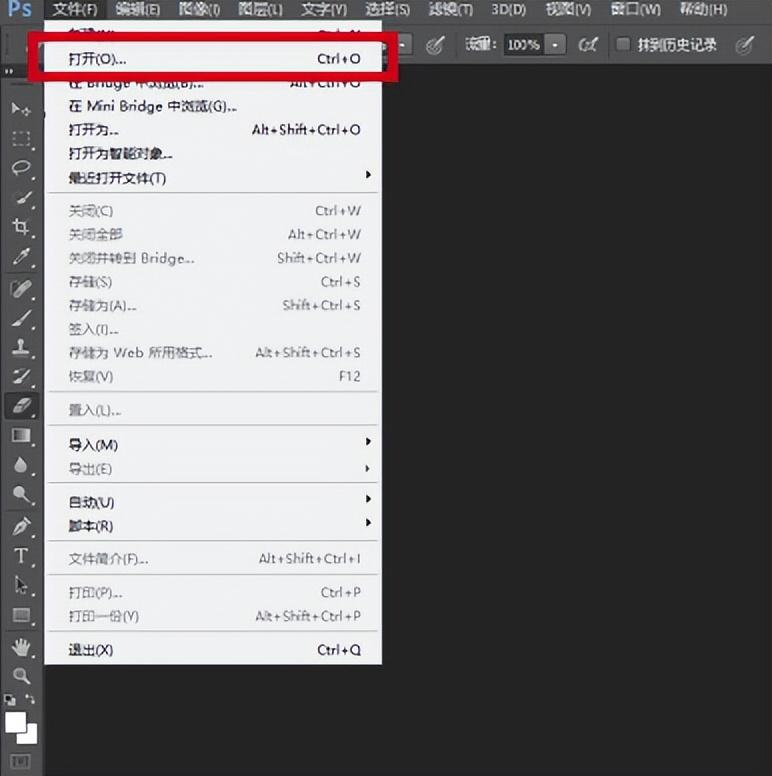The width and height of the screenshot is (772, 776).
Task: Select the Horizontal Type tool
Action: pyautogui.click(x=21, y=556)
